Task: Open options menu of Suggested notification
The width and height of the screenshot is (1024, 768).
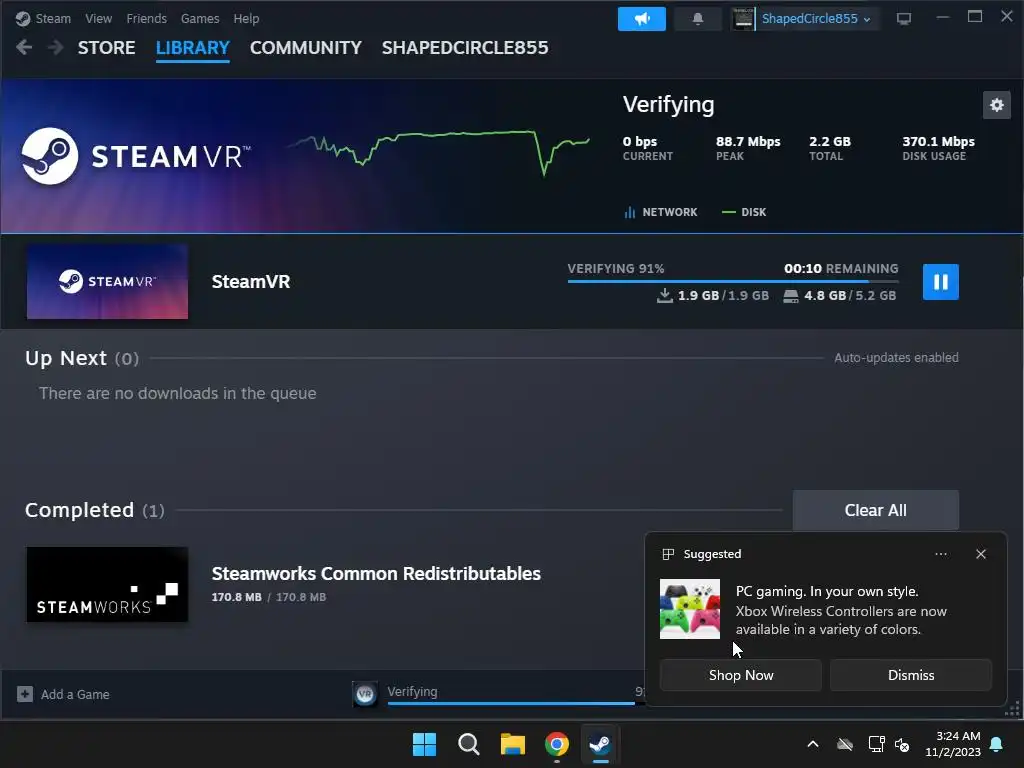Action: [940, 554]
